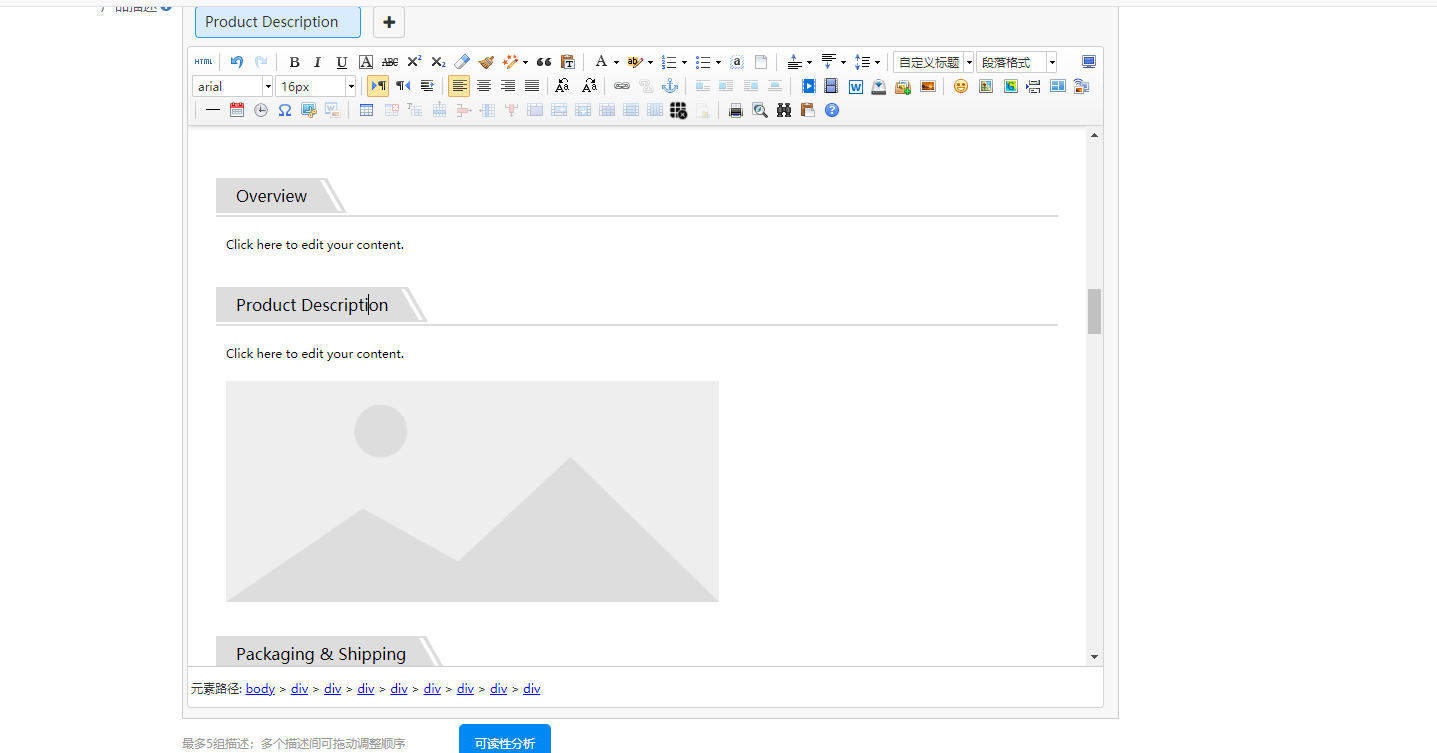This screenshot has height=753, width=1437.
Task: Open find and replace binoculars icon
Action: pos(784,110)
